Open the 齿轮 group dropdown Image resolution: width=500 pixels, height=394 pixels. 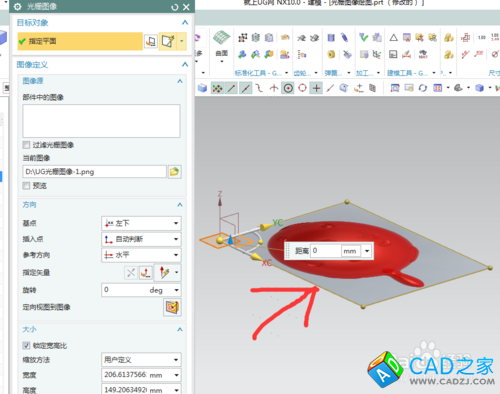(316, 73)
